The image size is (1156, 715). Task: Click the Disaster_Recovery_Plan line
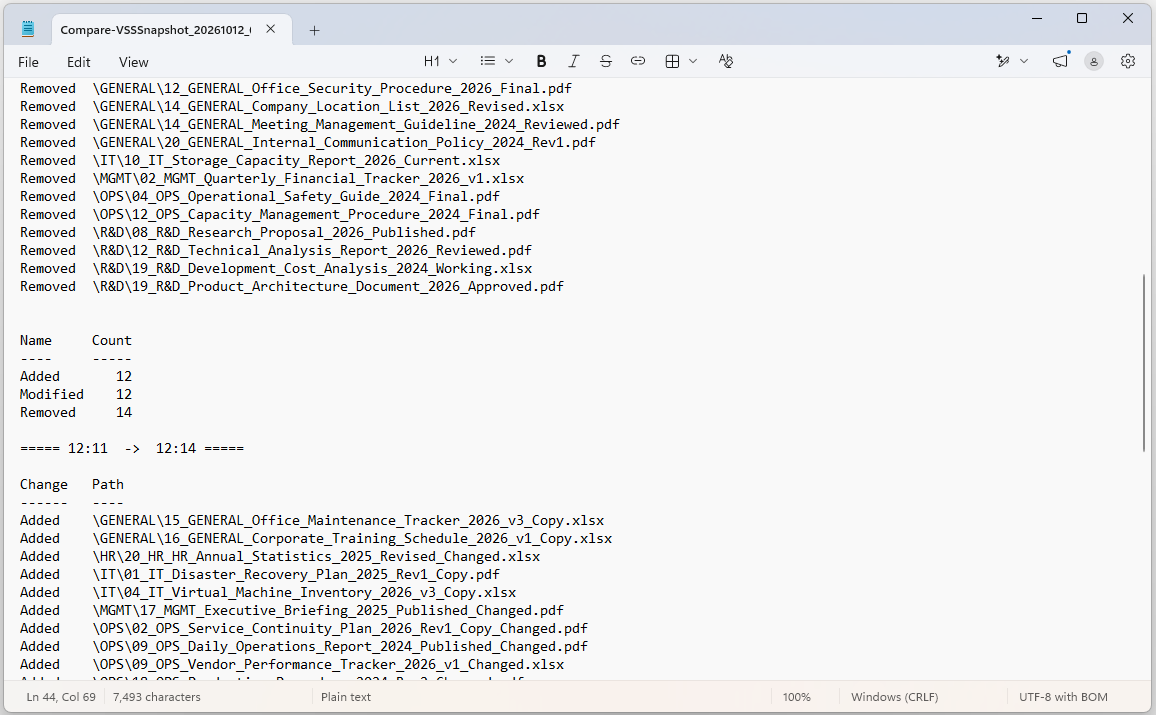260,575
